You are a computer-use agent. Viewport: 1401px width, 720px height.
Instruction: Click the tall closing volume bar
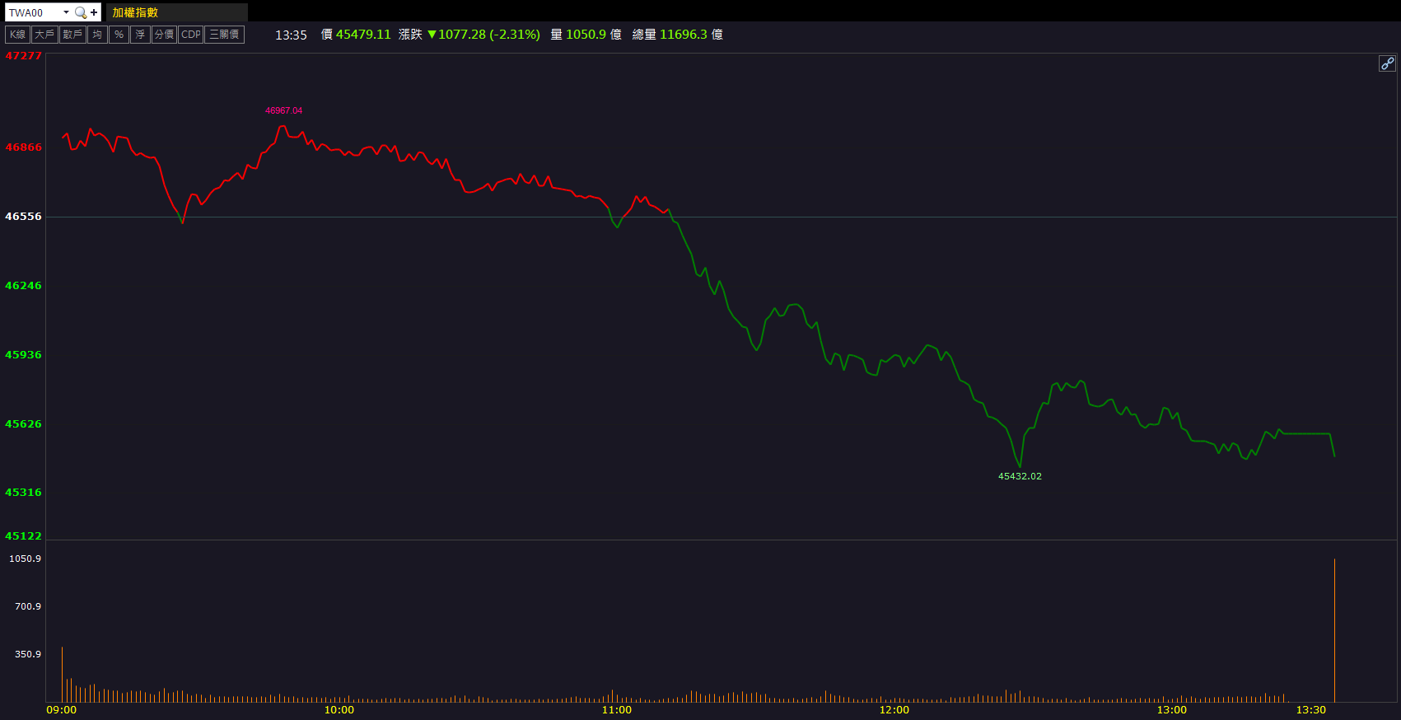(1335, 630)
